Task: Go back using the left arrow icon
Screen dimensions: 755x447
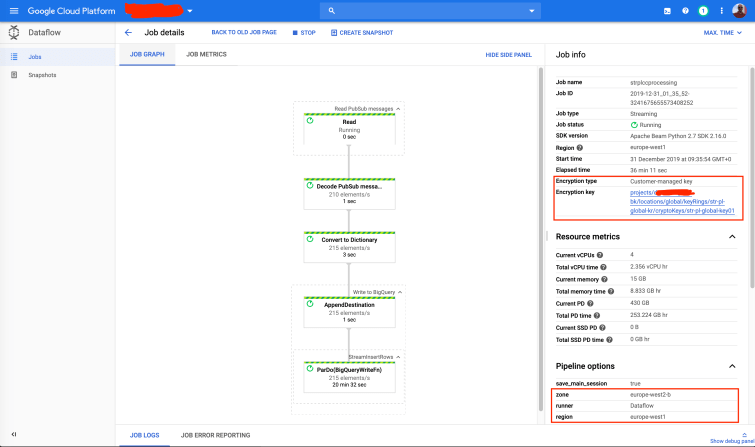Action: click(128, 32)
